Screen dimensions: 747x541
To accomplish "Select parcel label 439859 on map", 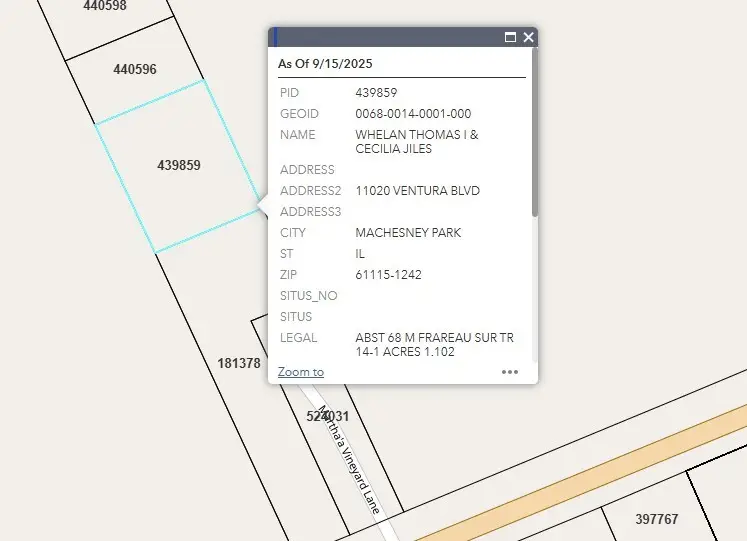I will pyautogui.click(x=179, y=165).
